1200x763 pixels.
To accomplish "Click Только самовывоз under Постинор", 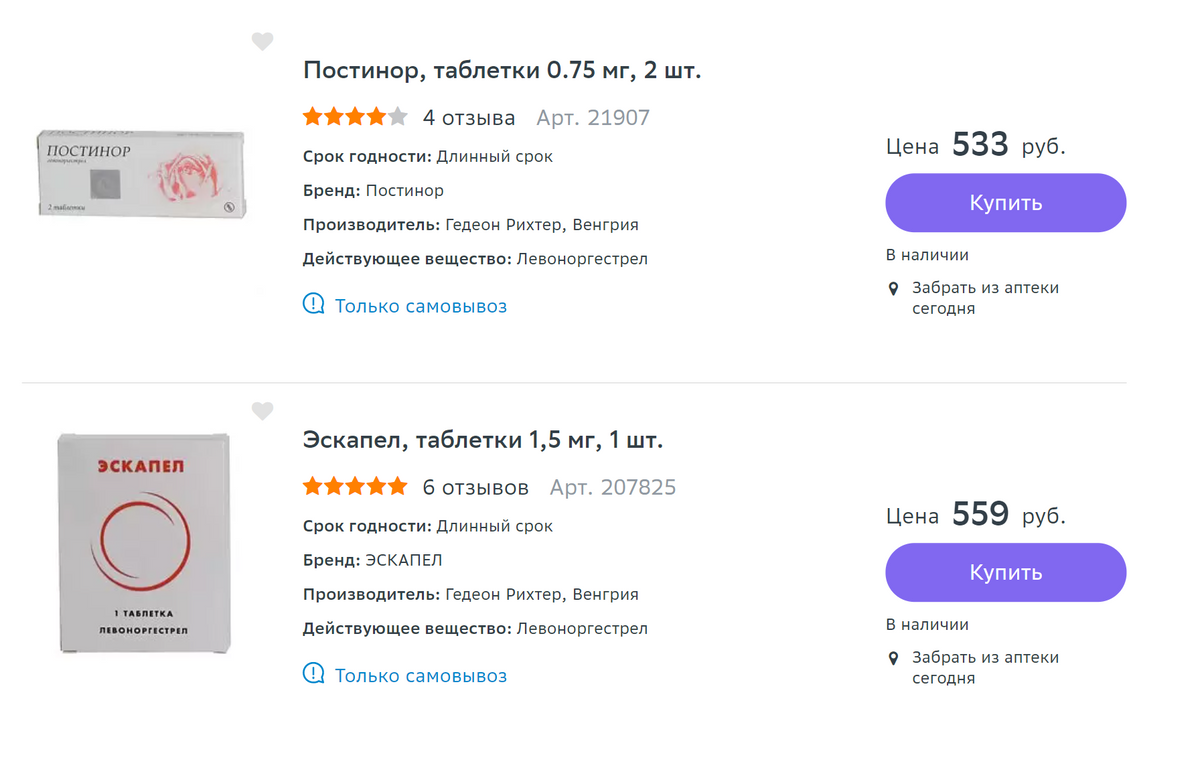I will tap(421, 306).
